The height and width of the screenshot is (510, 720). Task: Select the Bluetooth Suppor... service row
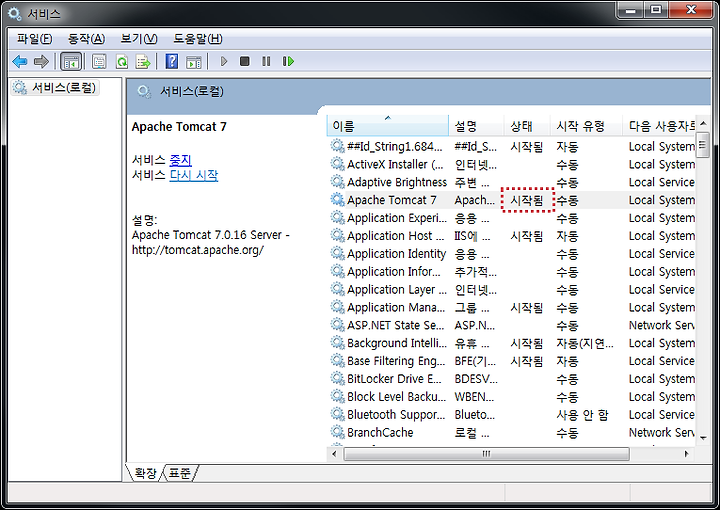coord(512,415)
